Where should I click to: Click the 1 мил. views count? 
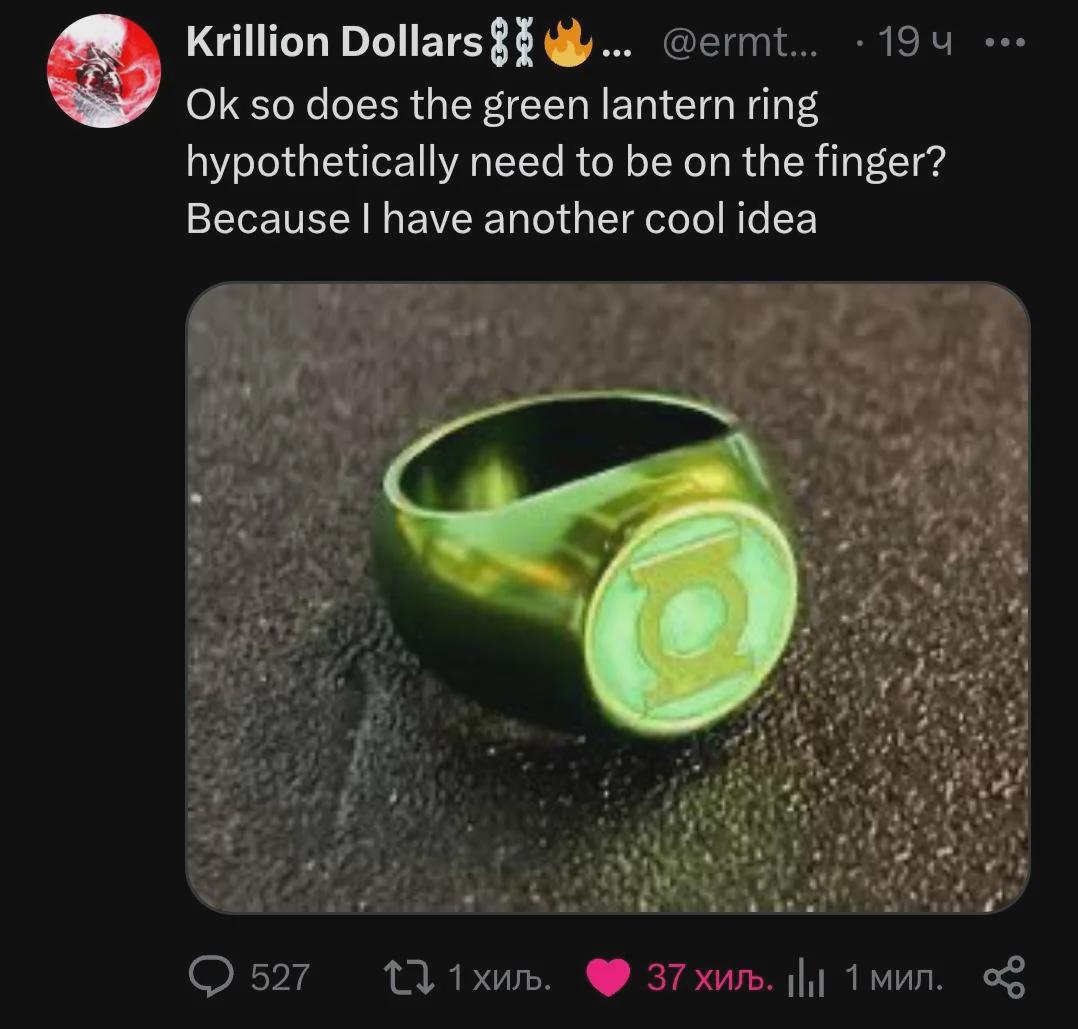click(x=894, y=977)
